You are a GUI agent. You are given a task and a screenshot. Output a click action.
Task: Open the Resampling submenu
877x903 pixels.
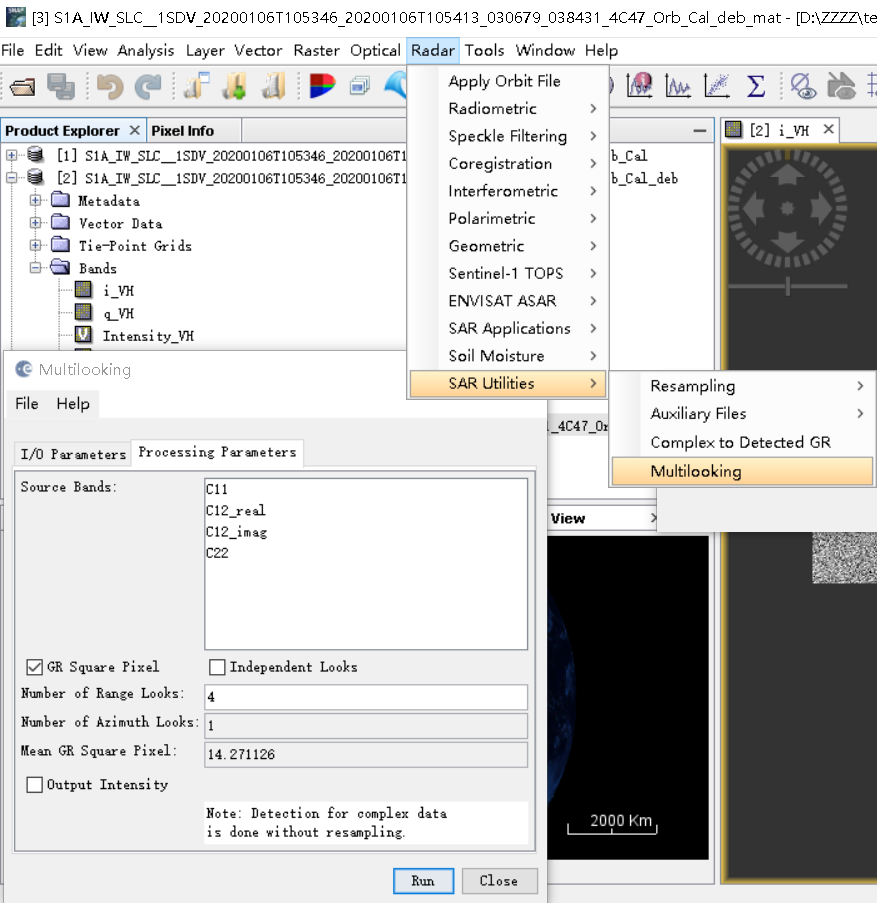[742, 386]
